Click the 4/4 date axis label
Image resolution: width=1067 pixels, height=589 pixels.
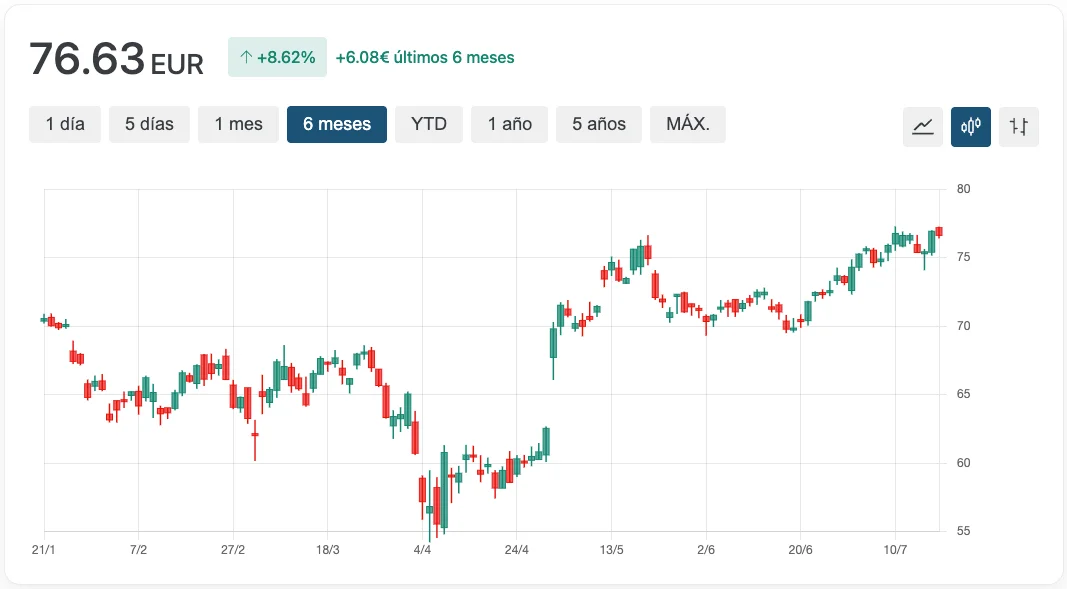coord(422,550)
